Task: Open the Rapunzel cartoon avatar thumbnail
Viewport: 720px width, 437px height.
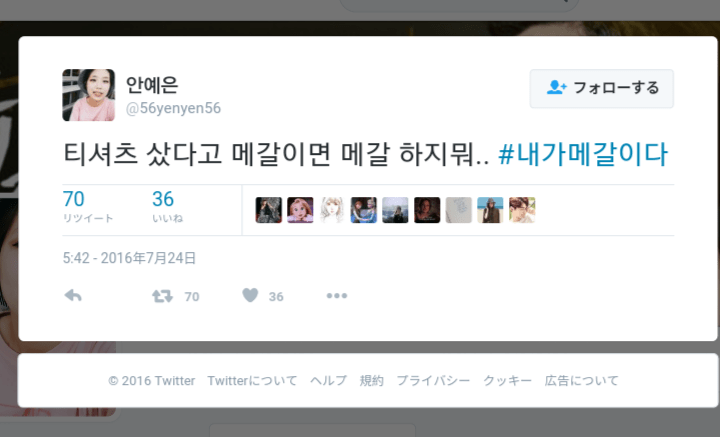Action: [300, 210]
